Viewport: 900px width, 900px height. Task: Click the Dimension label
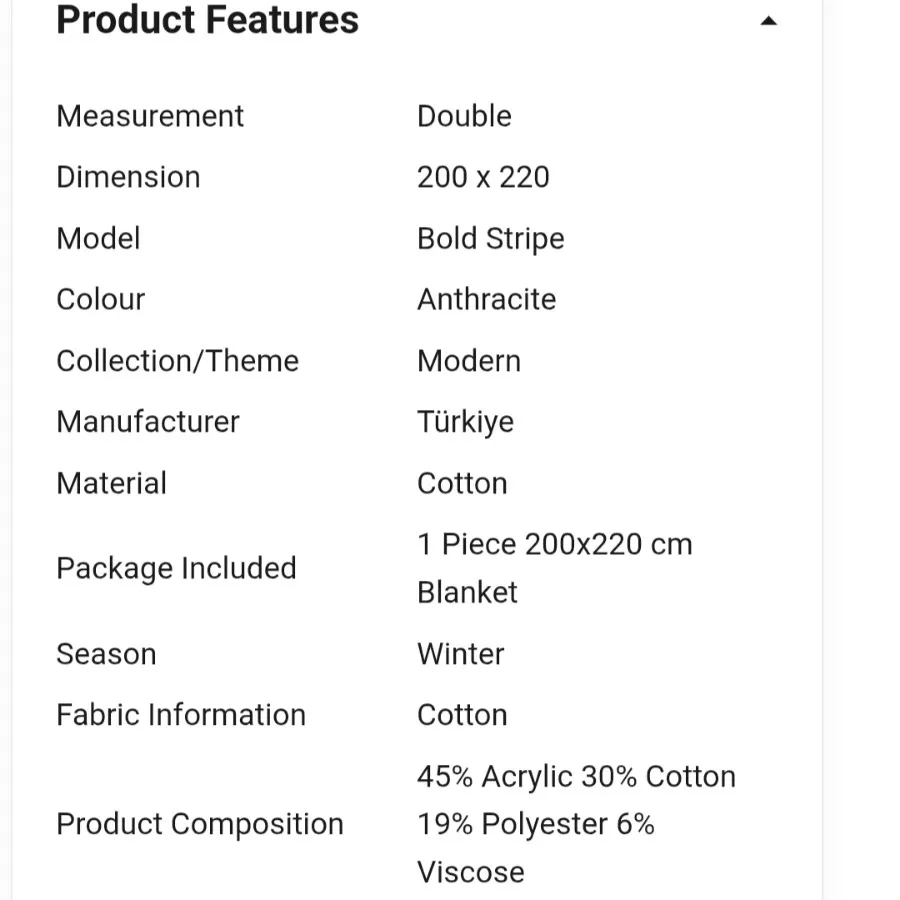pyautogui.click(x=128, y=177)
